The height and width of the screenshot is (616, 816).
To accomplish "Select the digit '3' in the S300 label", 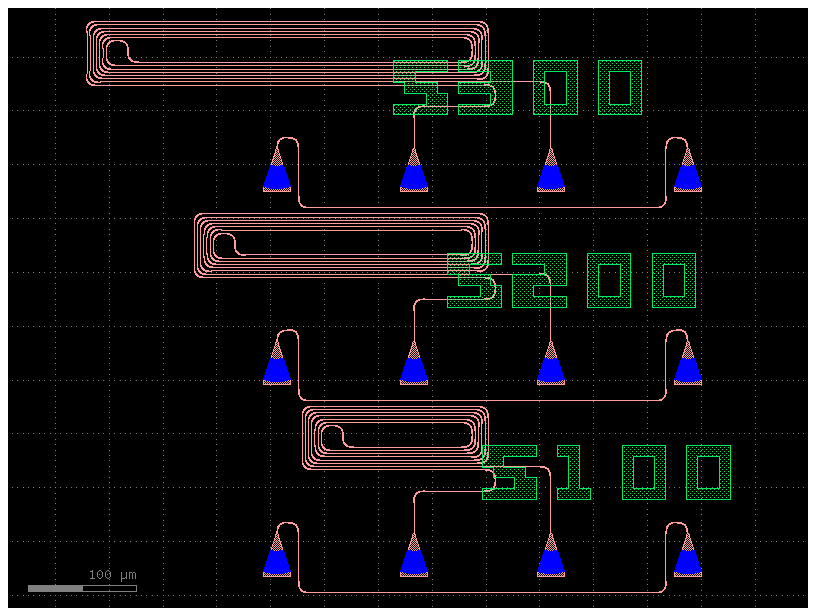I will coord(485,88).
